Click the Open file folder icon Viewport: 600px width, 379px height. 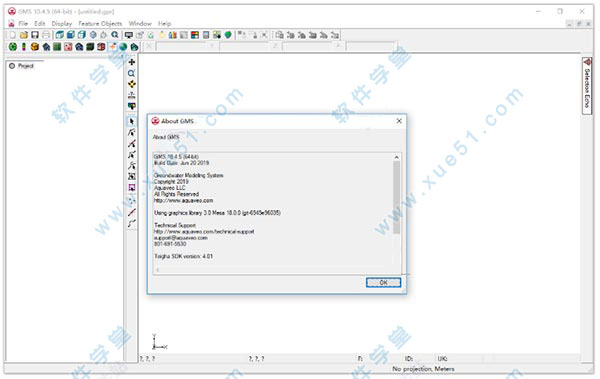[24, 35]
